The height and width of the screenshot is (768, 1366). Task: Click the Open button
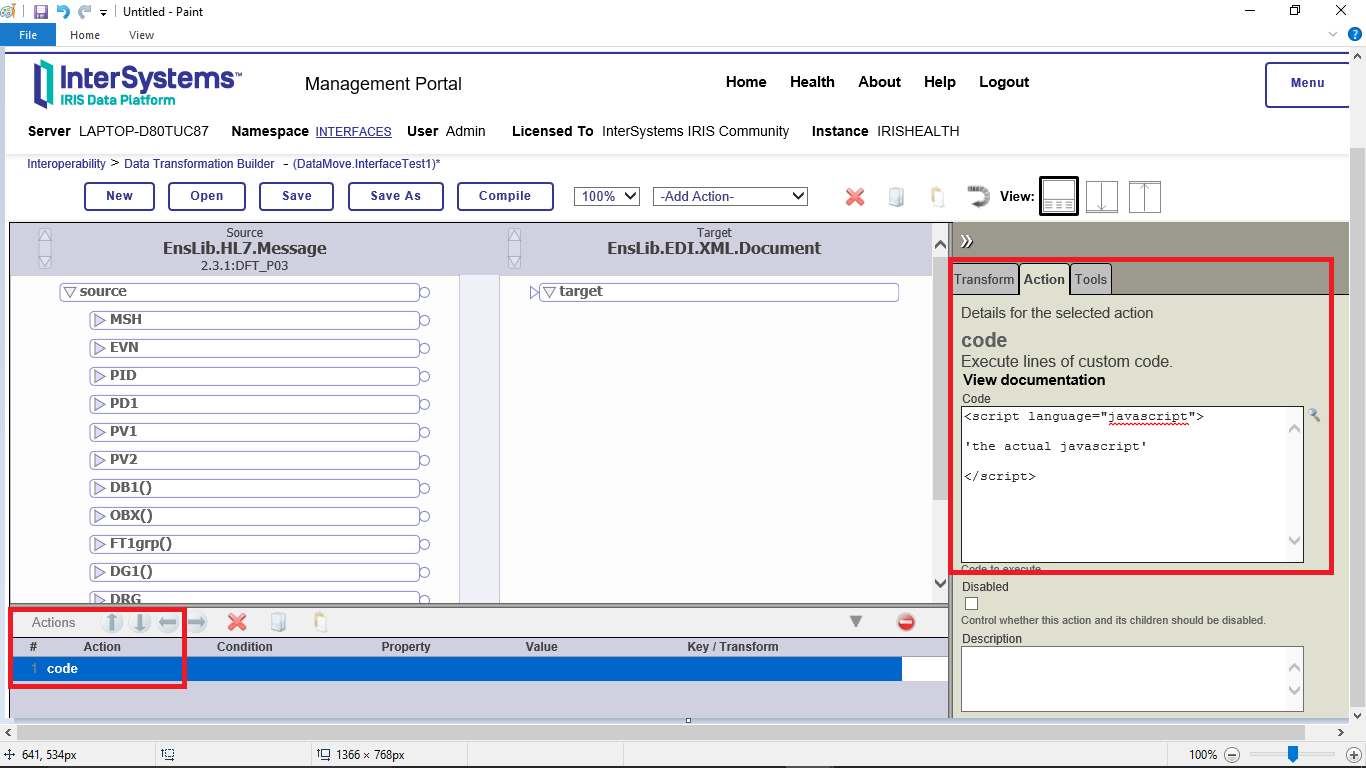[207, 196]
